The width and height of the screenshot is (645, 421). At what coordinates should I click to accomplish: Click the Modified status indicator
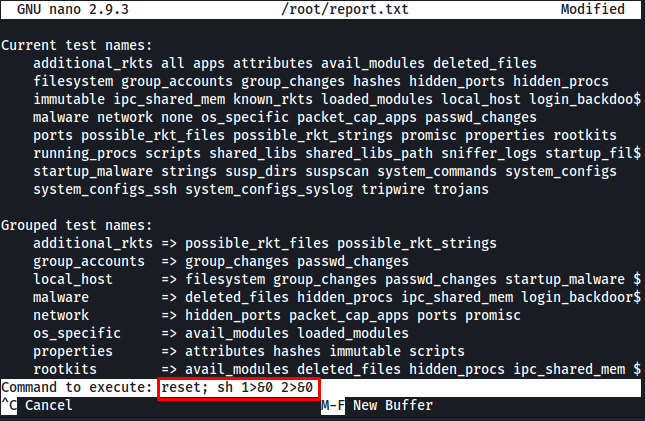point(593,9)
